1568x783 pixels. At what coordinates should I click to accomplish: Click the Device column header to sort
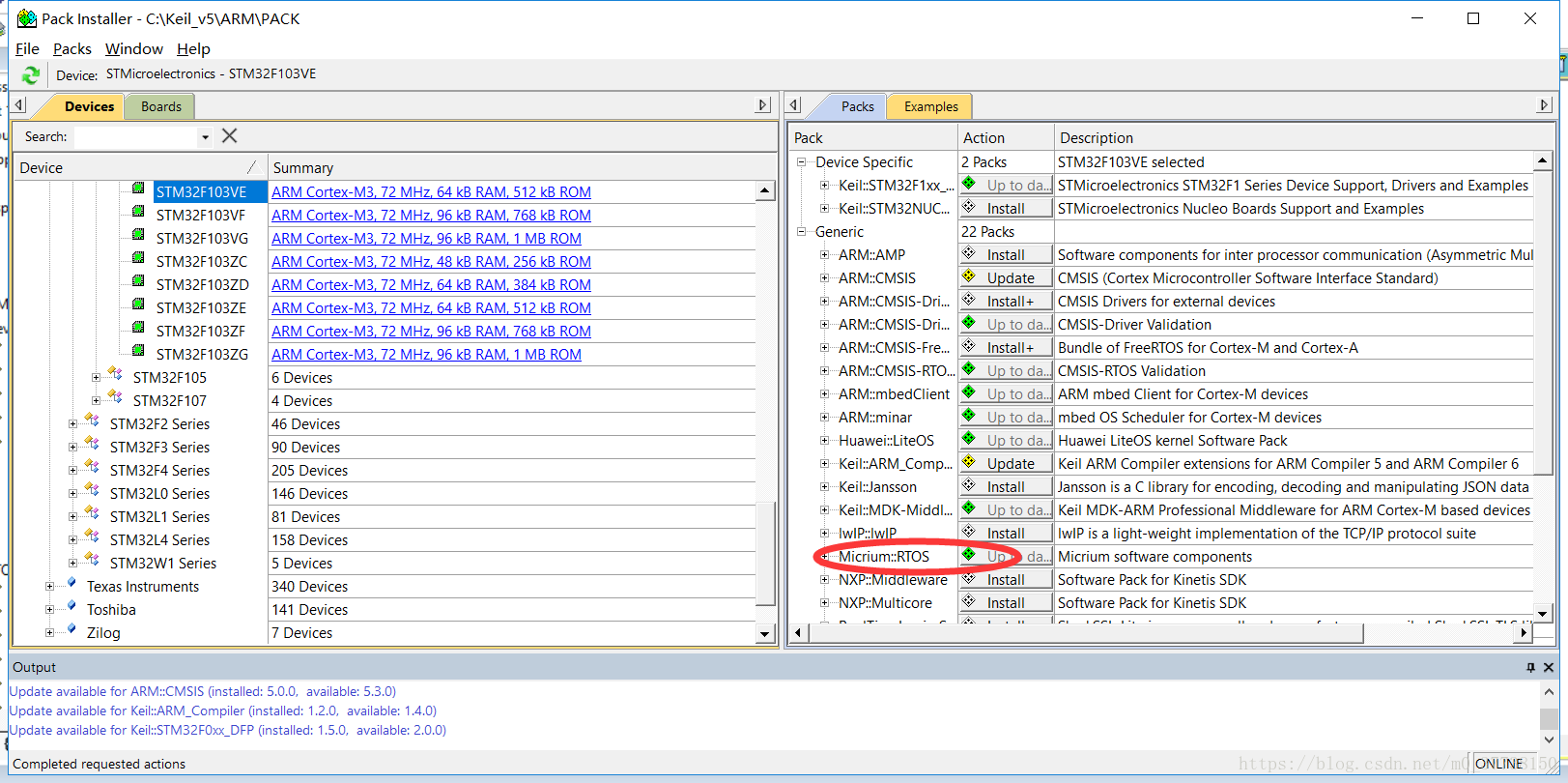[x=139, y=167]
